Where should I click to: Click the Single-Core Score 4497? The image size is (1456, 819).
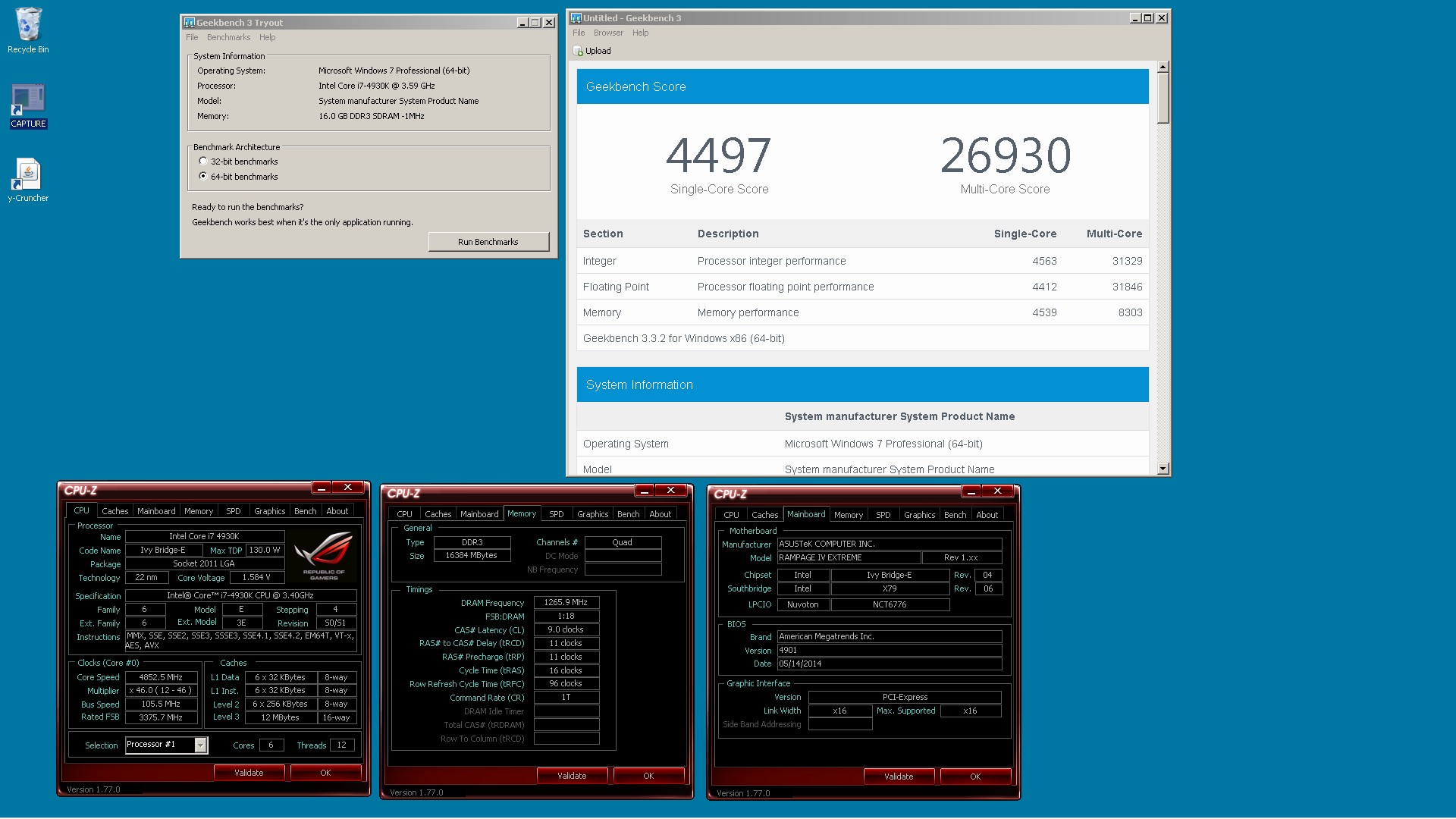click(719, 155)
